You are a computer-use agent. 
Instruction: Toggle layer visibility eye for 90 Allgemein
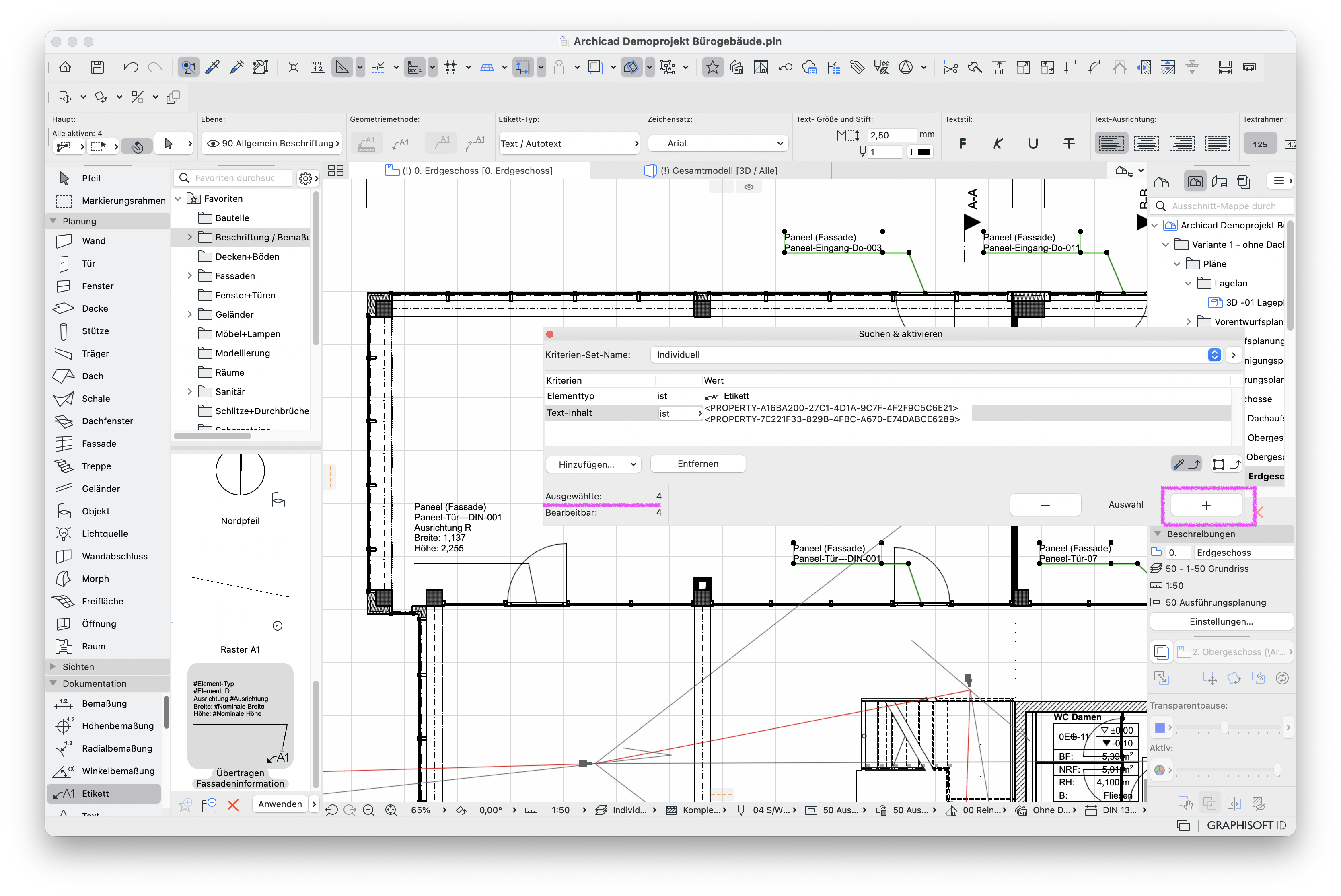(212, 144)
